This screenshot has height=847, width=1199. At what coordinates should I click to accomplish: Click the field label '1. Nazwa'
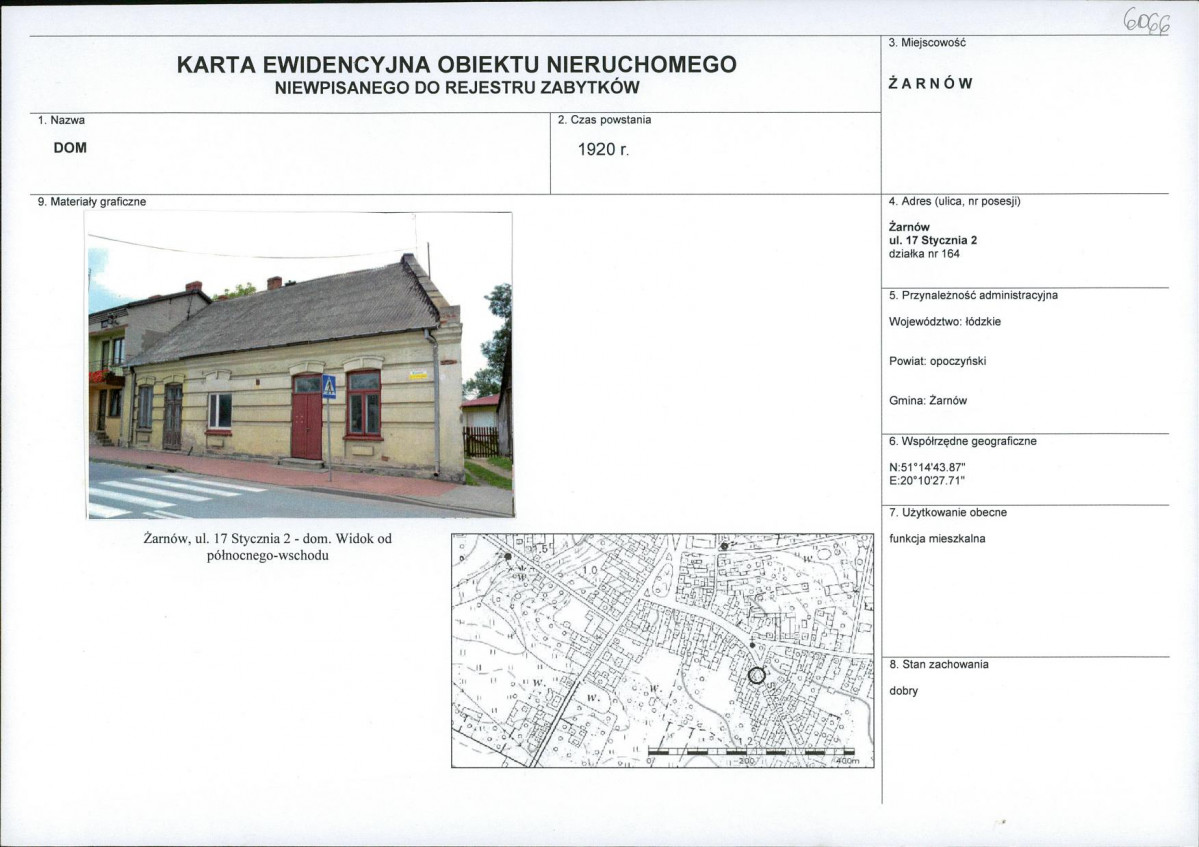tap(62, 120)
